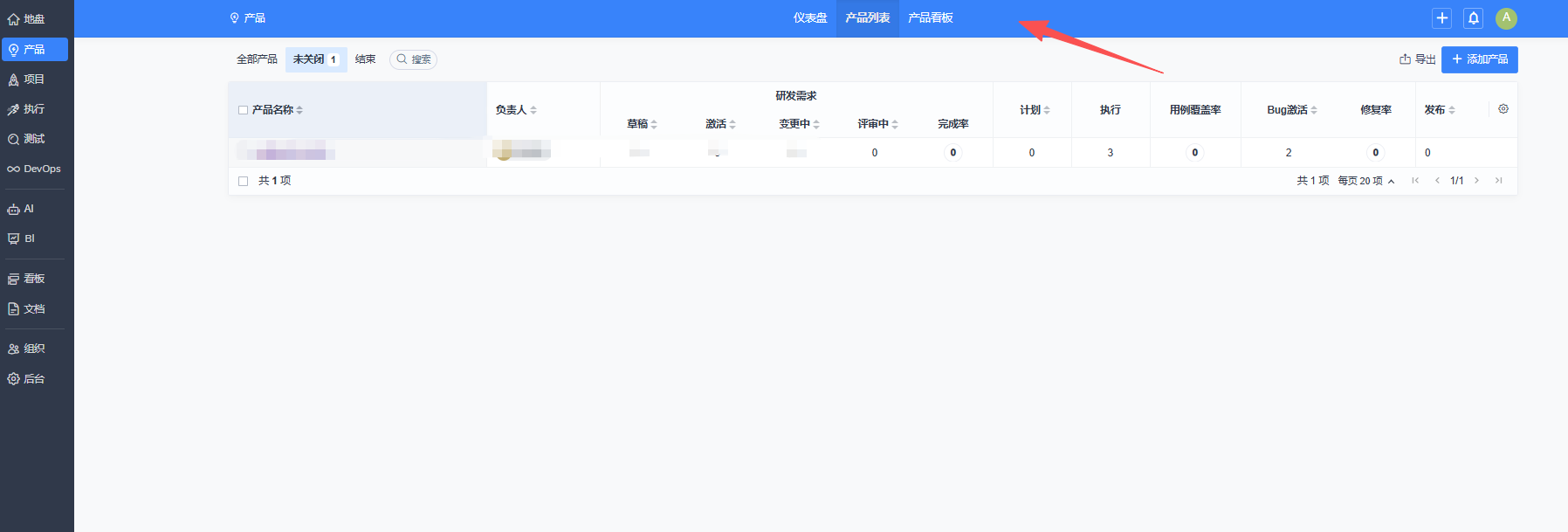1568x532 pixels.
Task: Click the notification bell icon
Action: coord(1473,18)
